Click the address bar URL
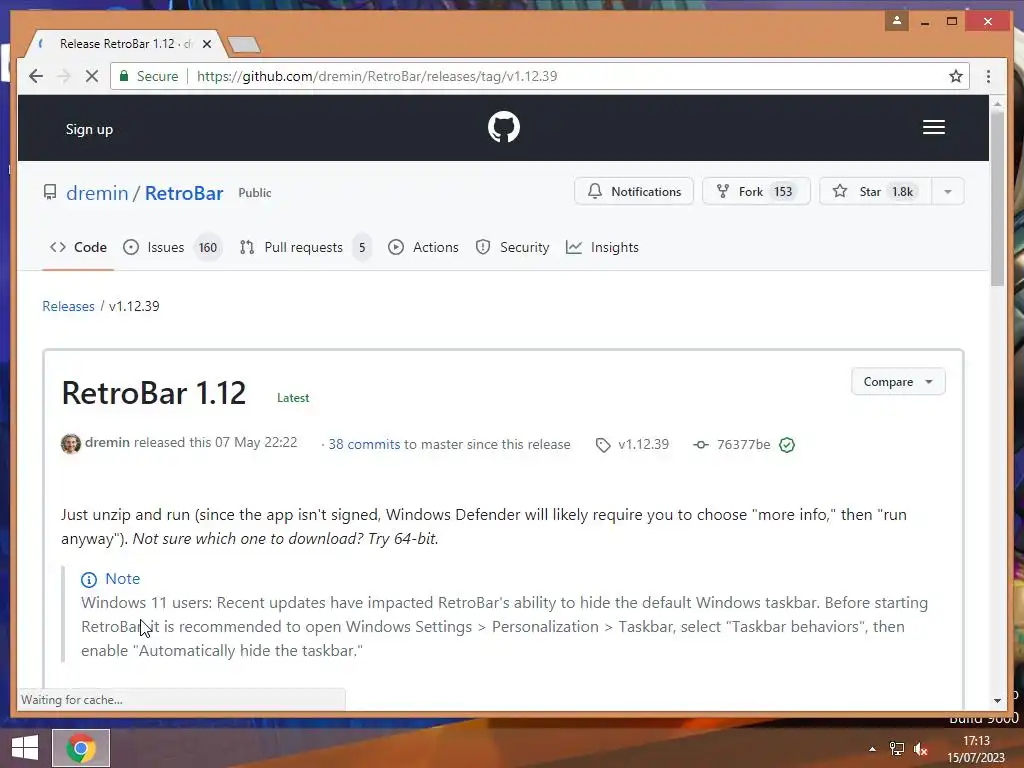This screenshot has height=768, width=1024. pos(377,76)
